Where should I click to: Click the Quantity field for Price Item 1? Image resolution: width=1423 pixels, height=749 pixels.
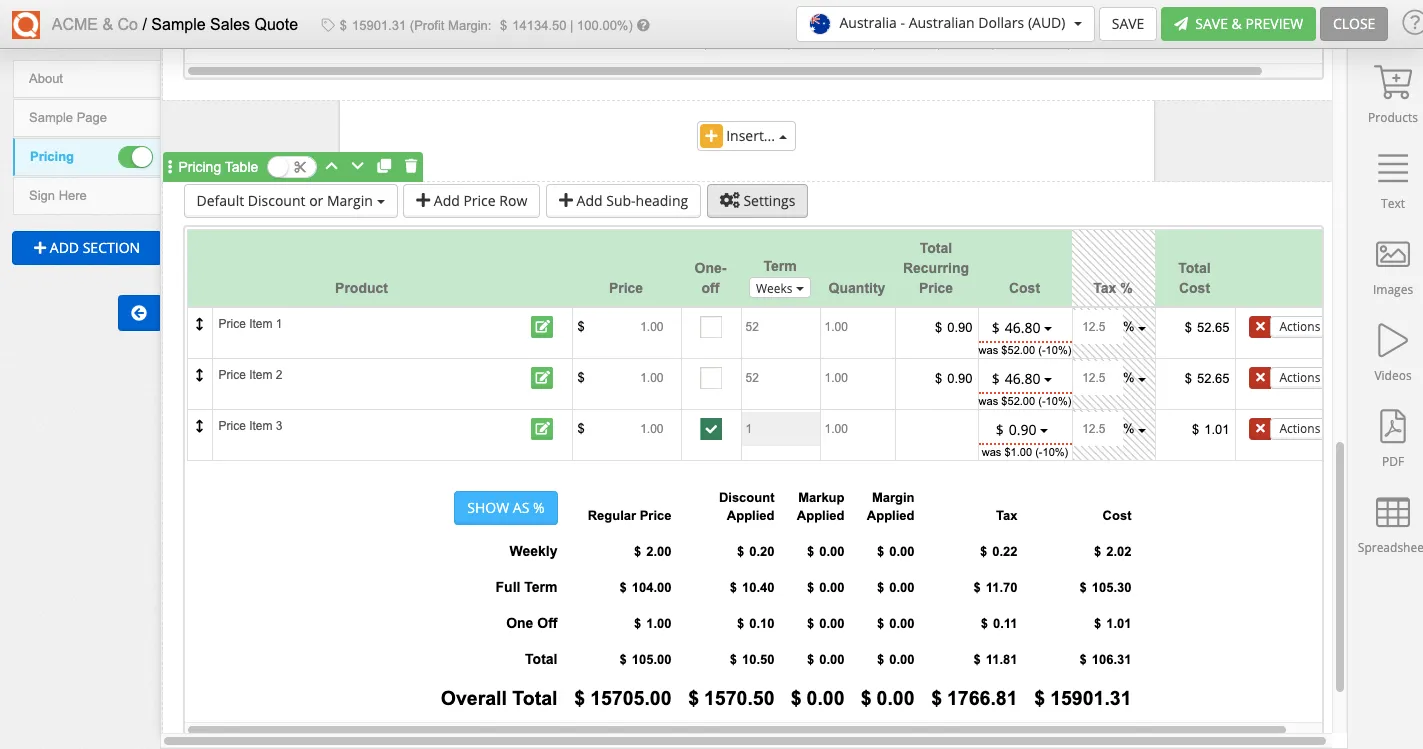point(856,327)
